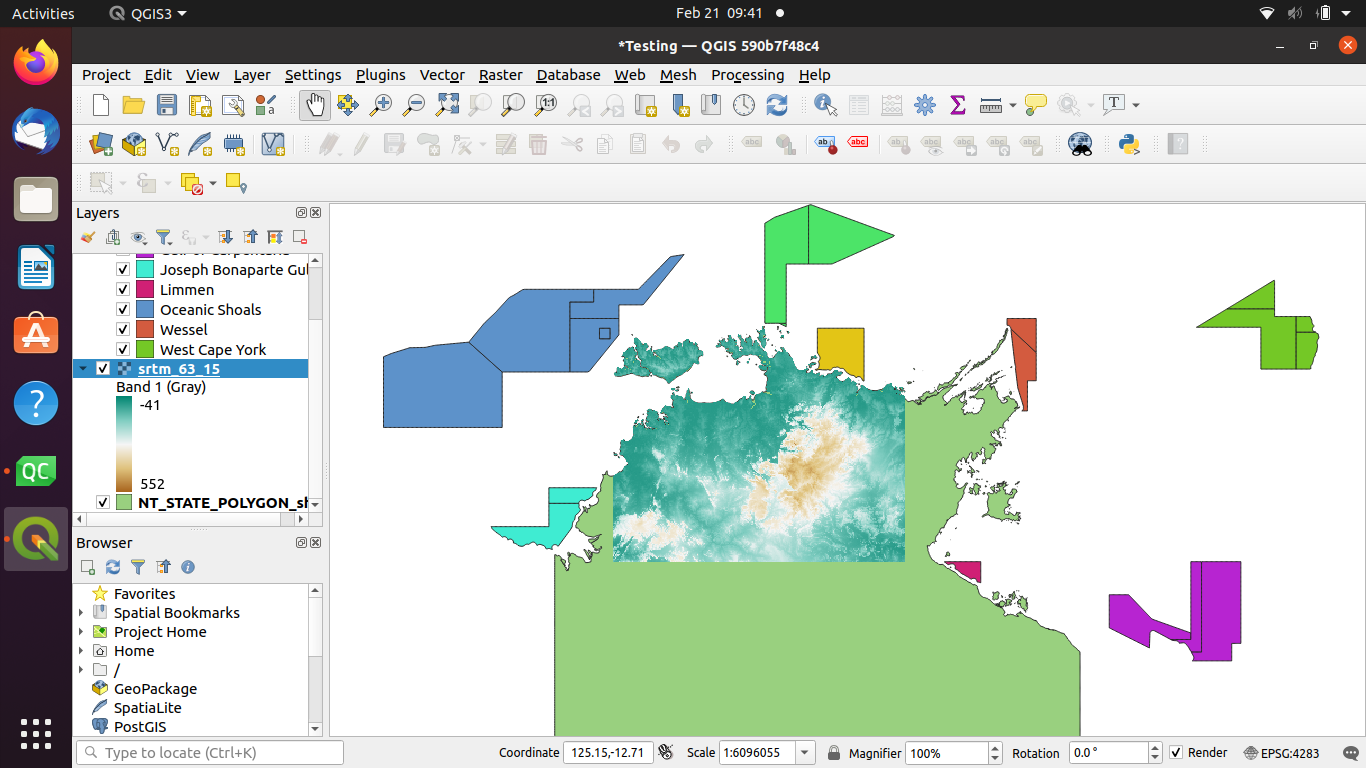Viewport: 1366px width, 768px height.
Task: Open the Statistical Summary panel
Action: point(957,104)
